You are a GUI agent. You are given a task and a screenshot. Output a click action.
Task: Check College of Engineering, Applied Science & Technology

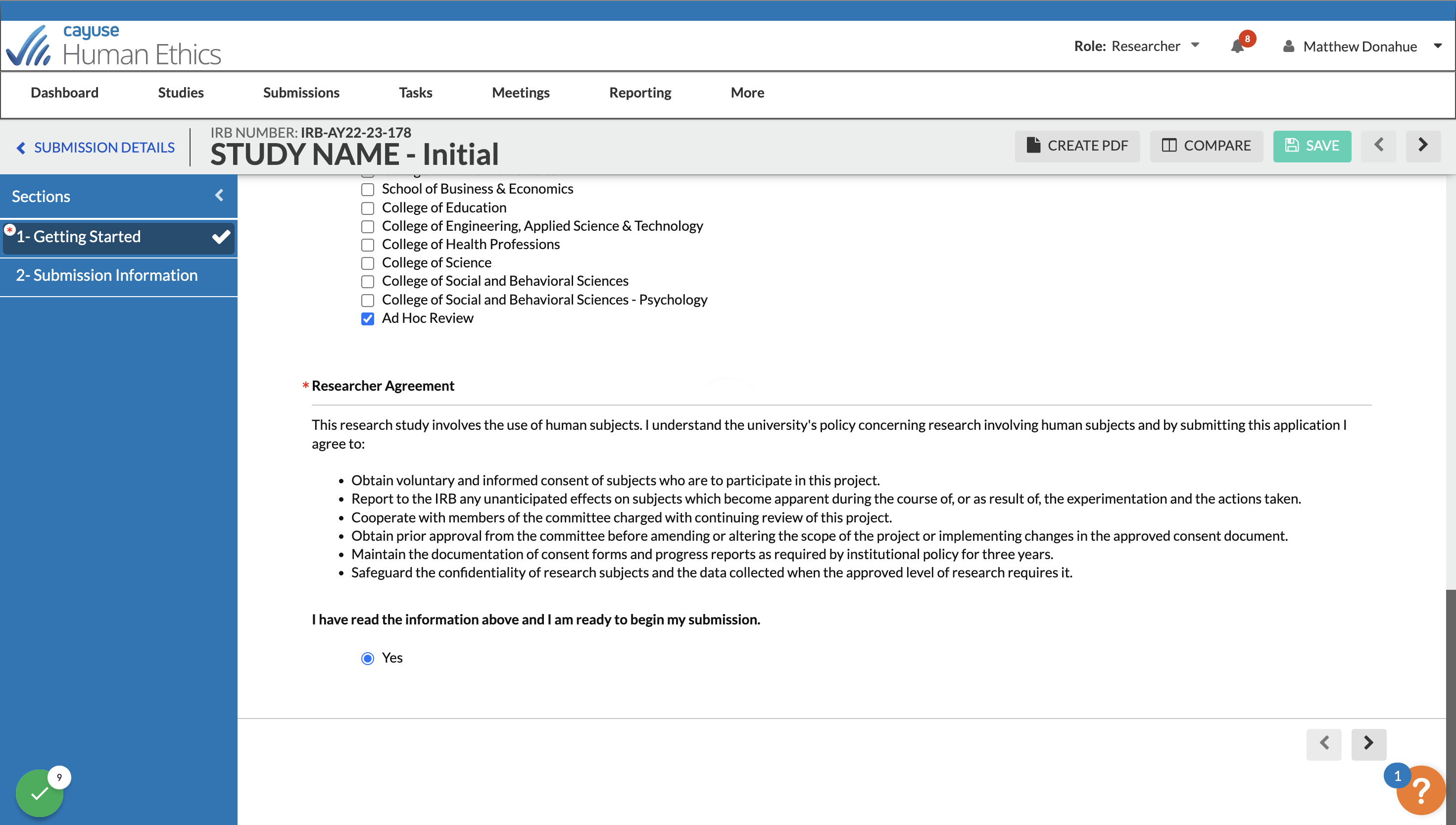(x=367, y=227)
